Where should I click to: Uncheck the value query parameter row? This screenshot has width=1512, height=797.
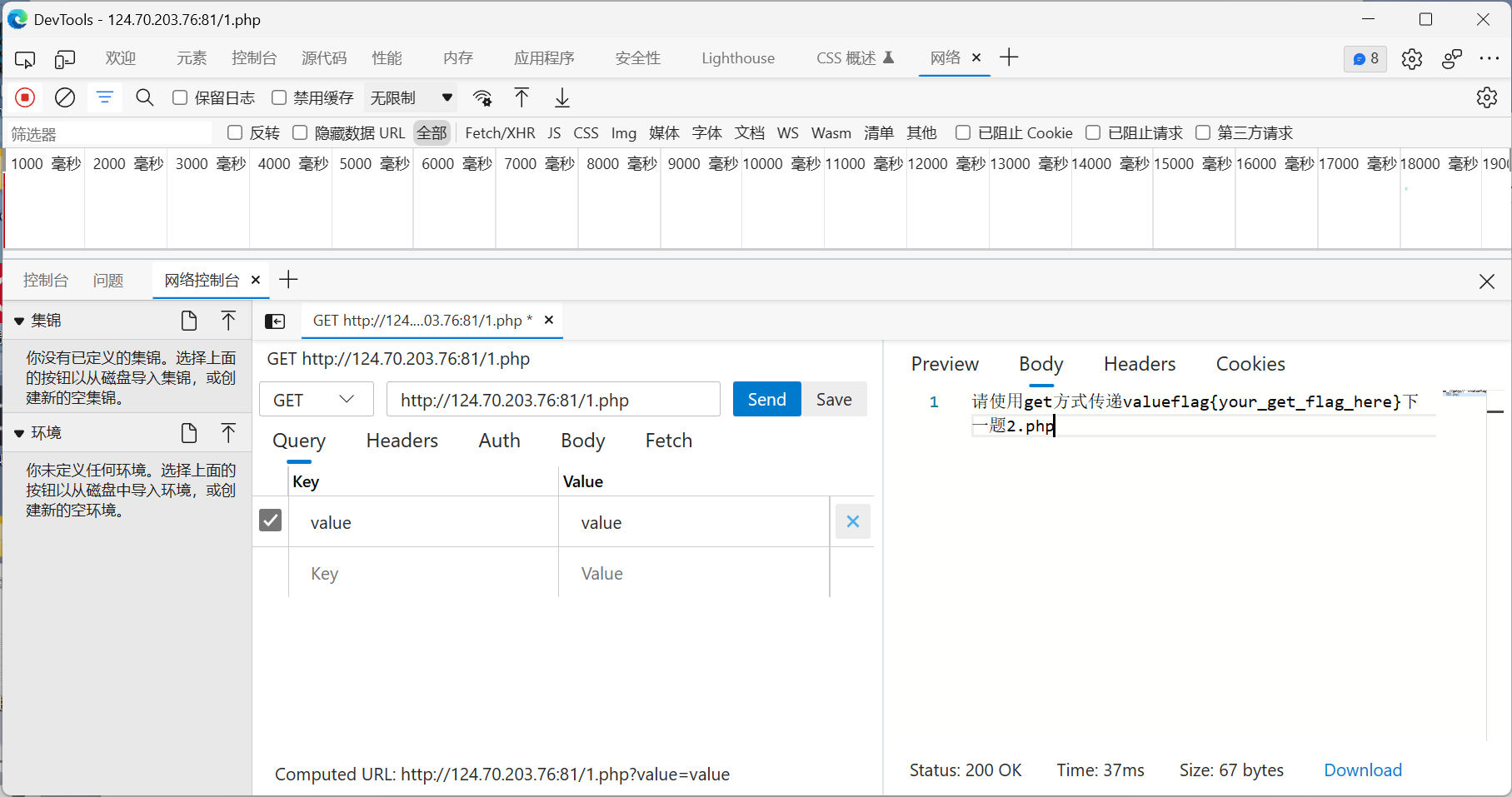coord(270,521)
